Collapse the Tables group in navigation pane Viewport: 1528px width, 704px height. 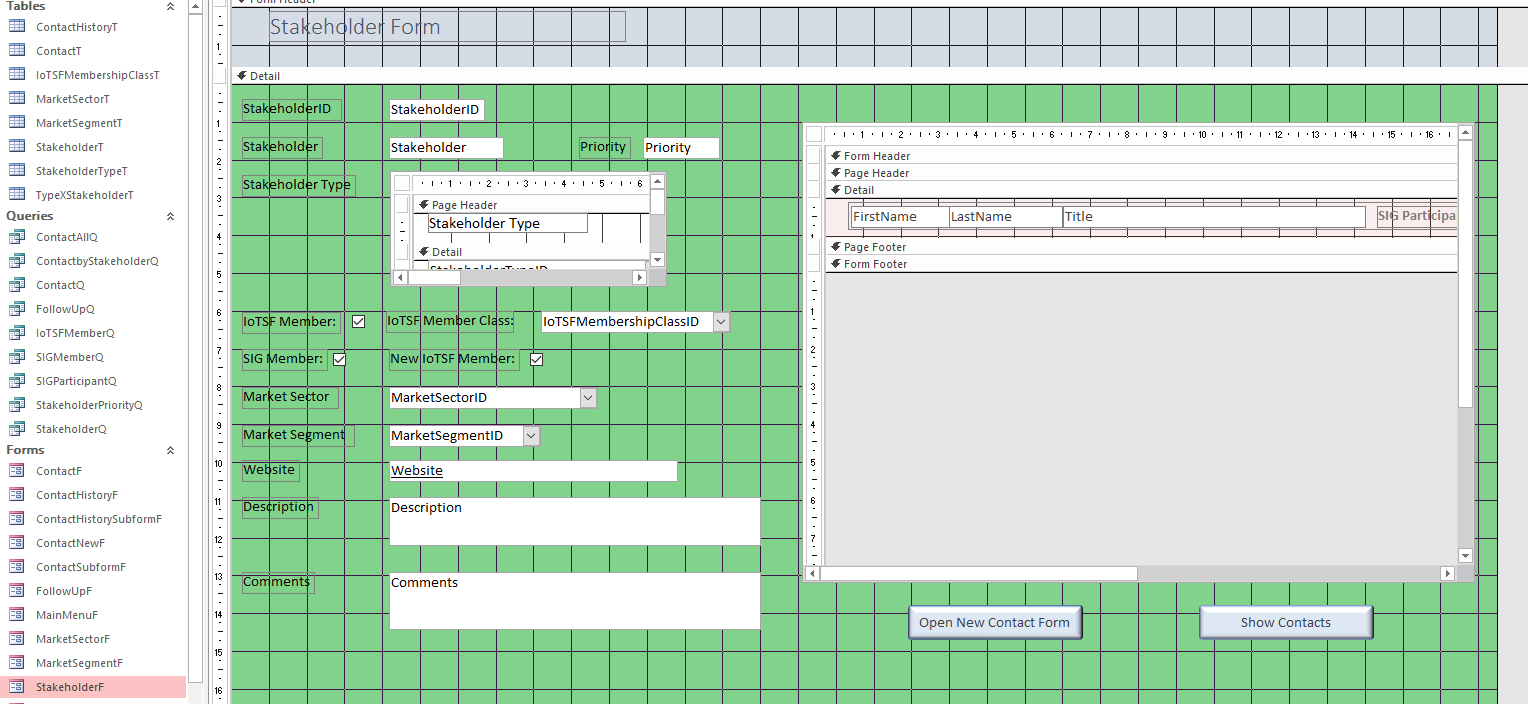[170, 6]
